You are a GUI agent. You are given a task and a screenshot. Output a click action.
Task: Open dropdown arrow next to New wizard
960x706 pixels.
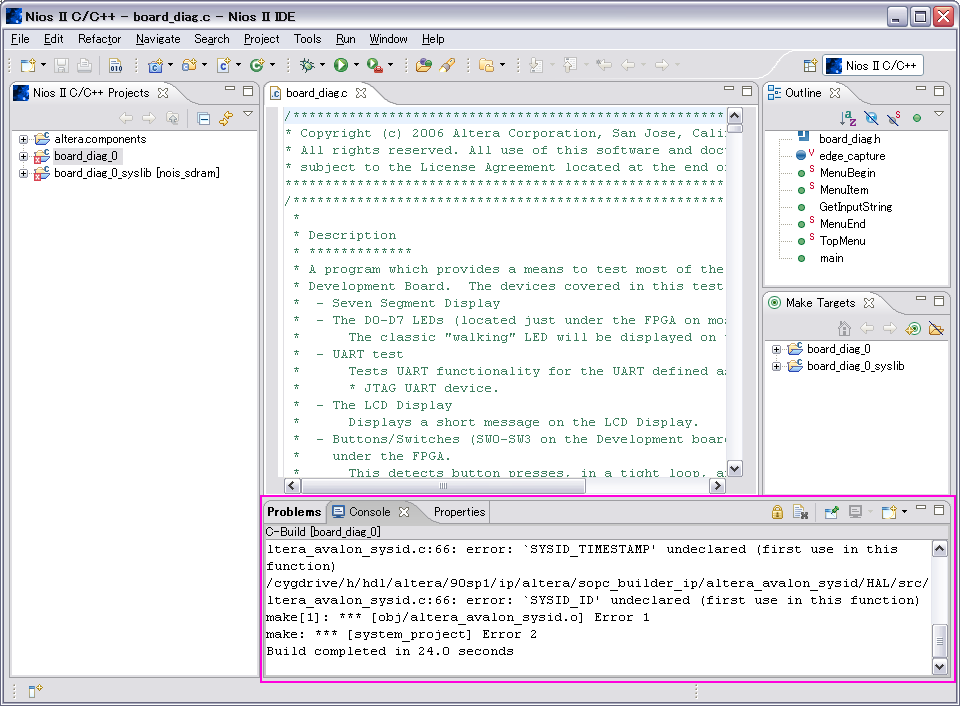point(43,65)
